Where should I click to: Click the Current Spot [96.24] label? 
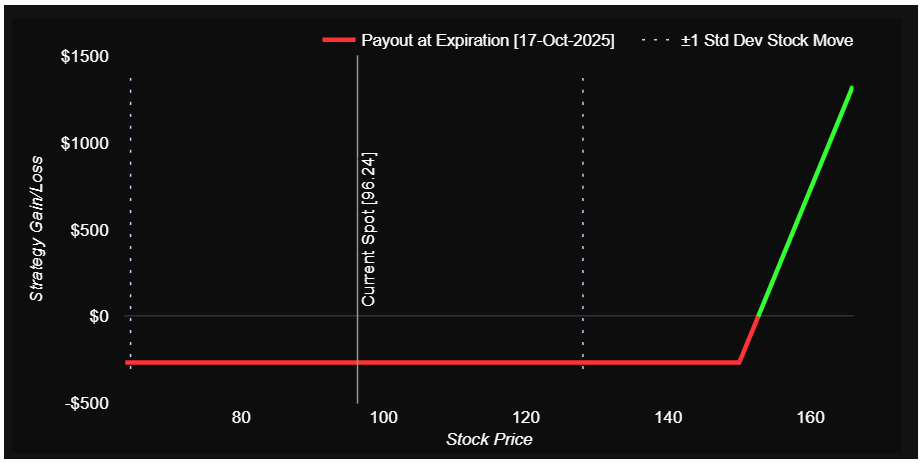pyautogui.click(x=368, y=229)
